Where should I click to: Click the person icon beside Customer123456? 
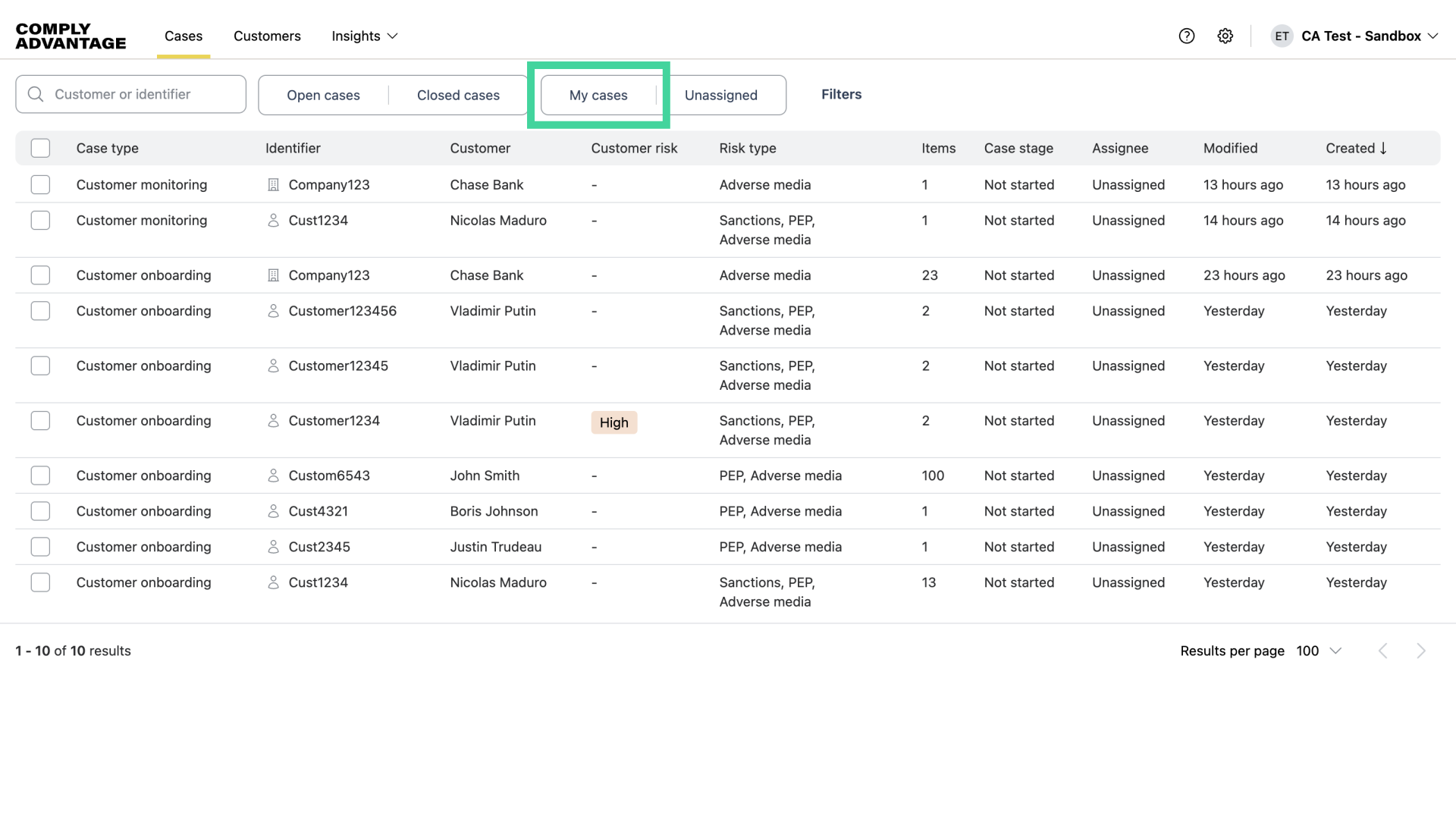tap(274, 311)
